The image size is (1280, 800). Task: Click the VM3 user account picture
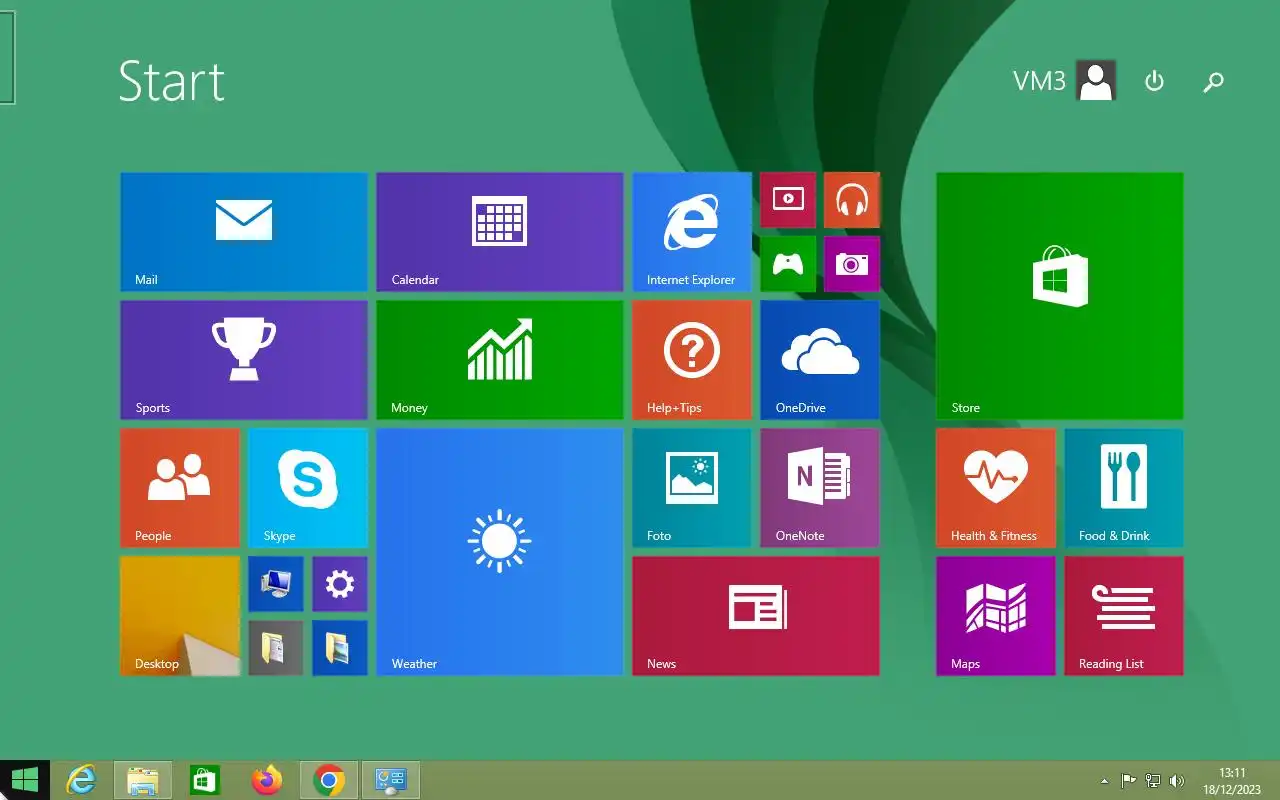[1096, 81]
